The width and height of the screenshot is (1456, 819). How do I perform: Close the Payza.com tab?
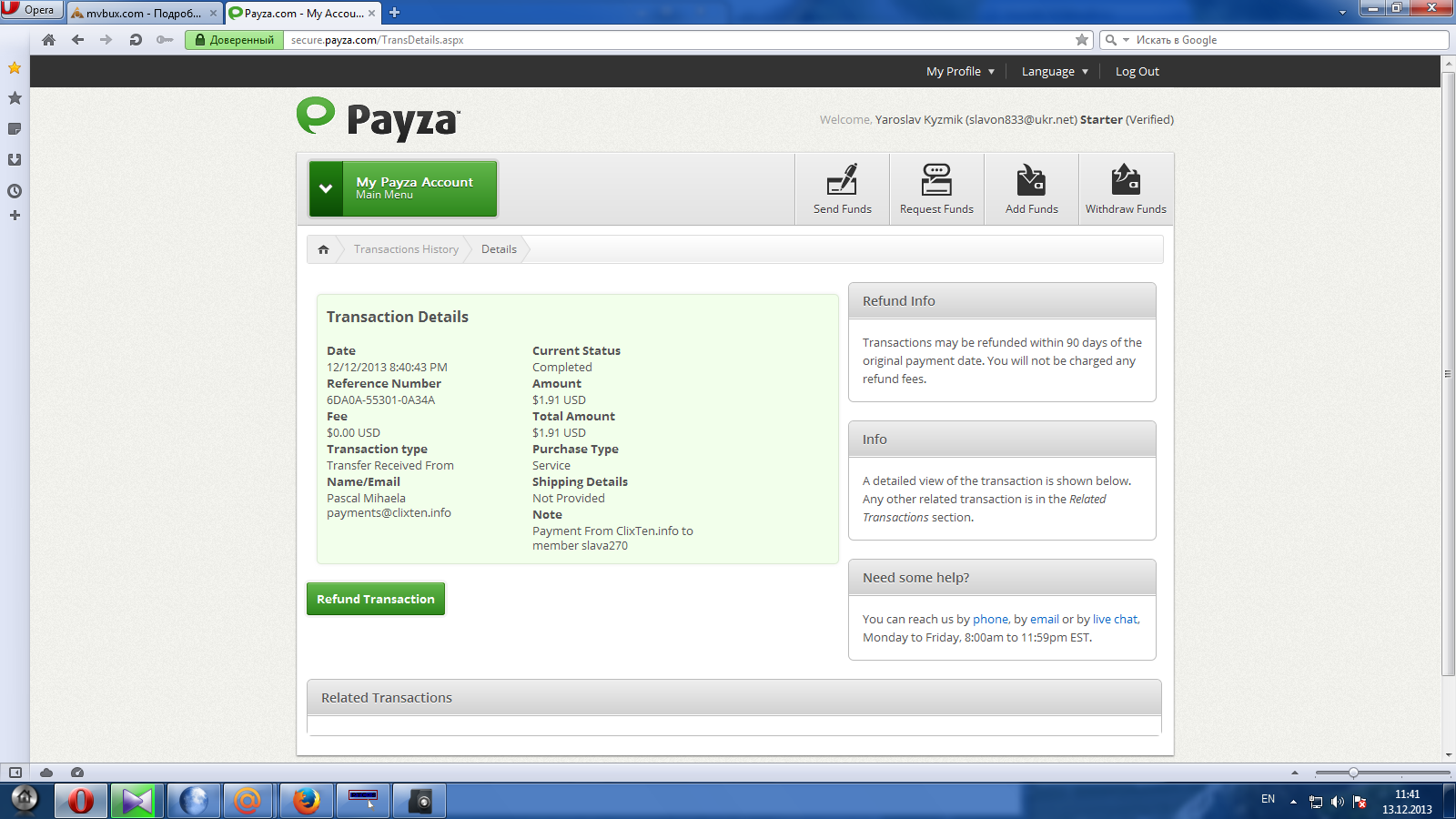point(371,13)
